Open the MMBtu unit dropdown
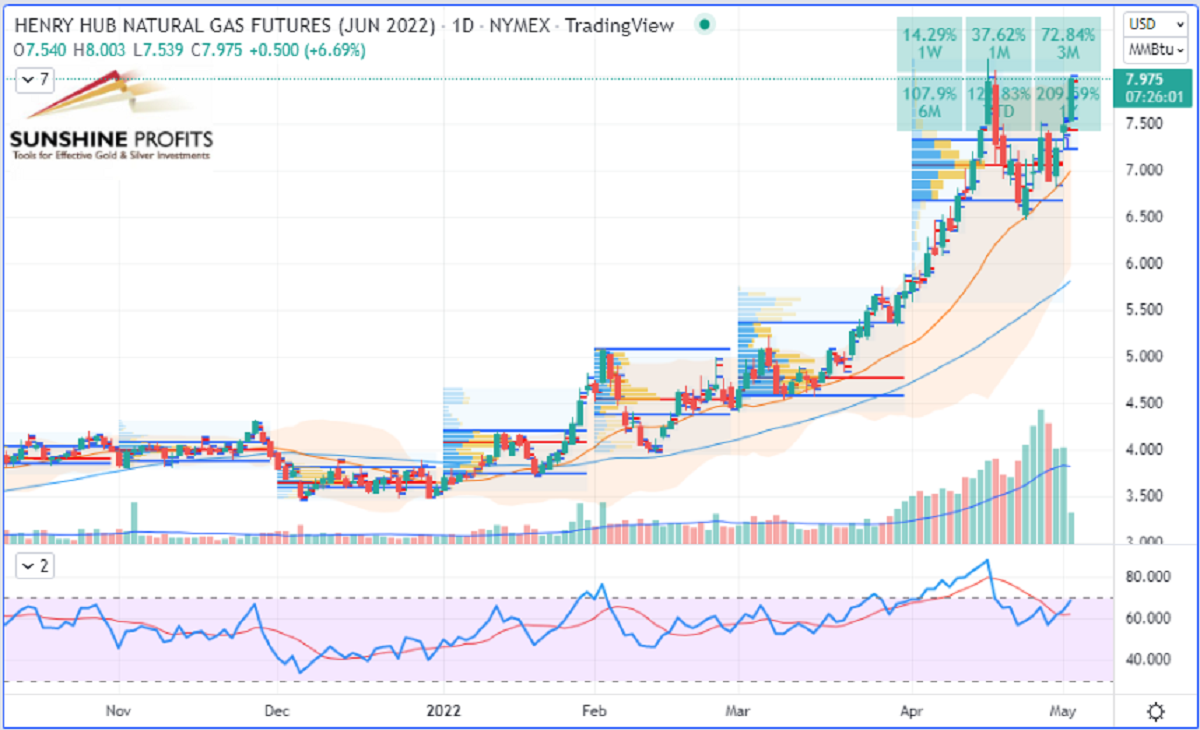 1149,49
